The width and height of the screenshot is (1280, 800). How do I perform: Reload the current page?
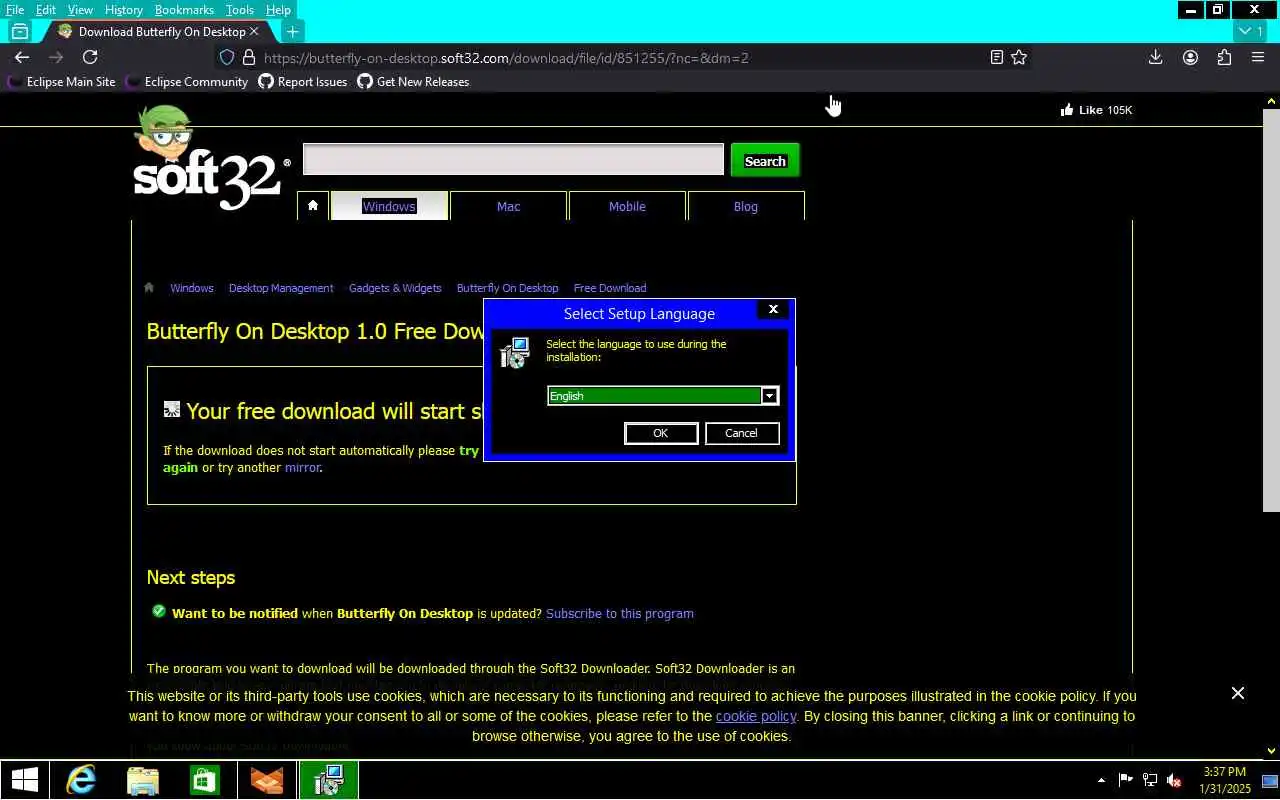coord(90,58)
